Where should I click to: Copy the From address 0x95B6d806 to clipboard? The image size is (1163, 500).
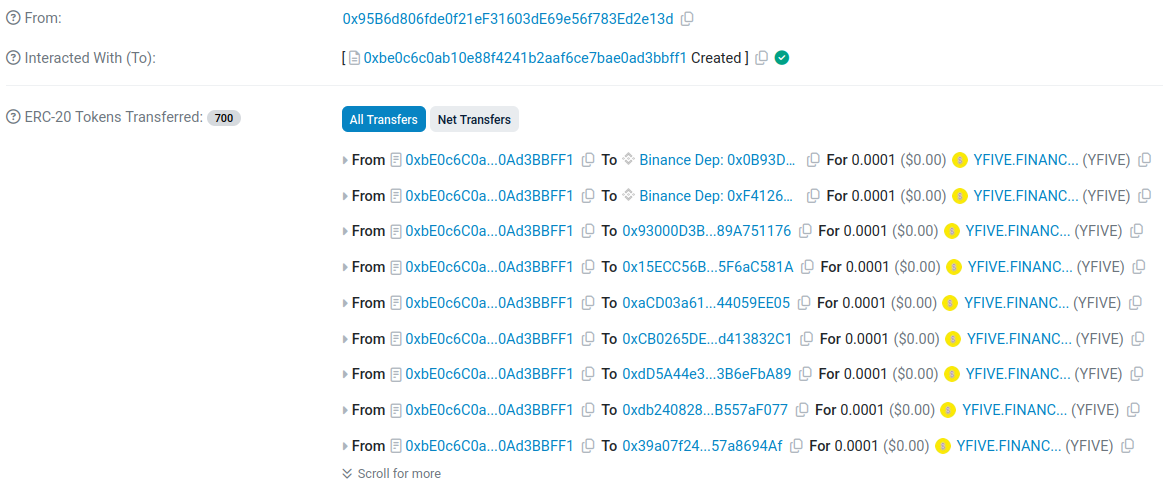687,19
